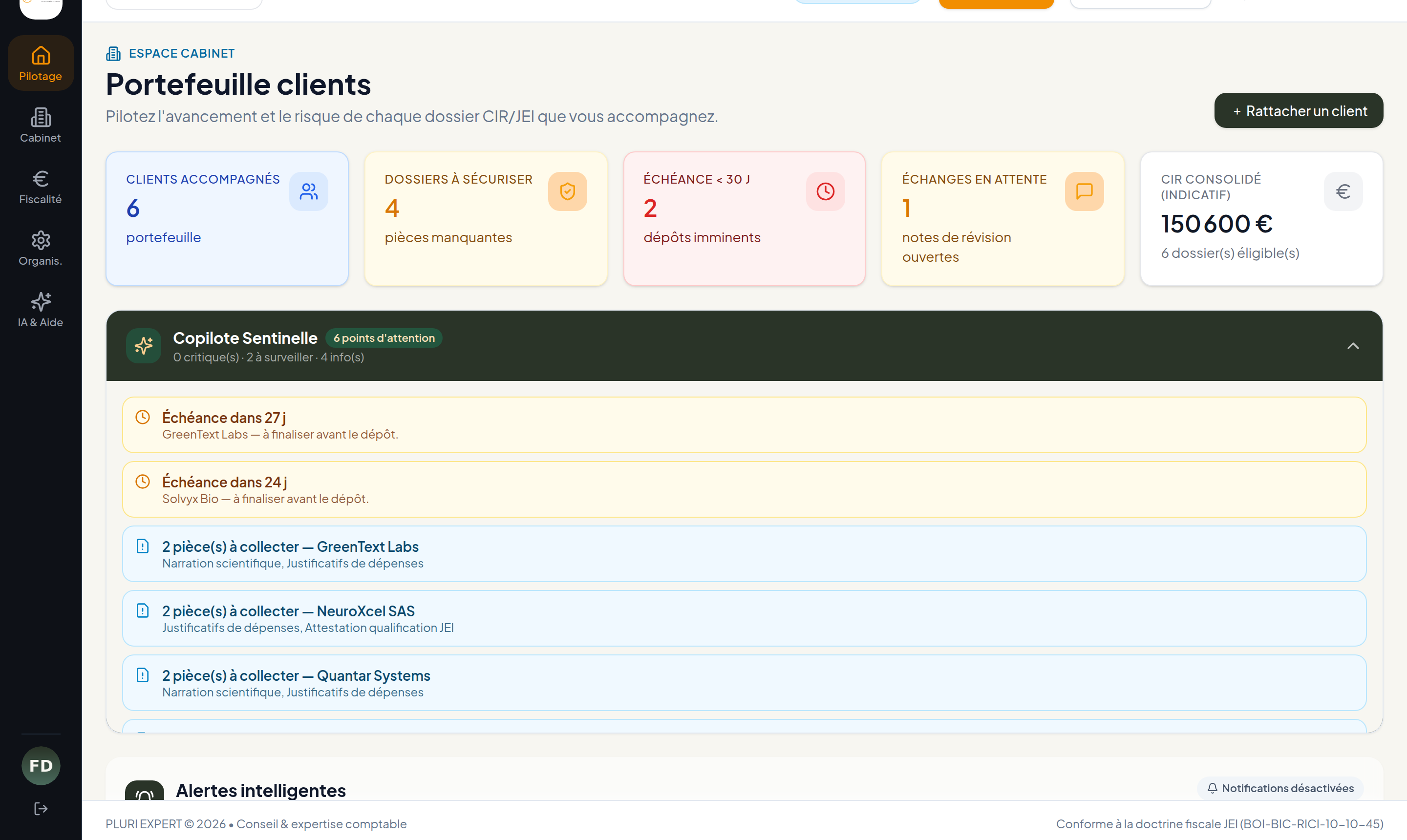Open the Échanges en attente card
Screen dimensions: 1407x840
pyautogui.click(x=1003, y=218)
